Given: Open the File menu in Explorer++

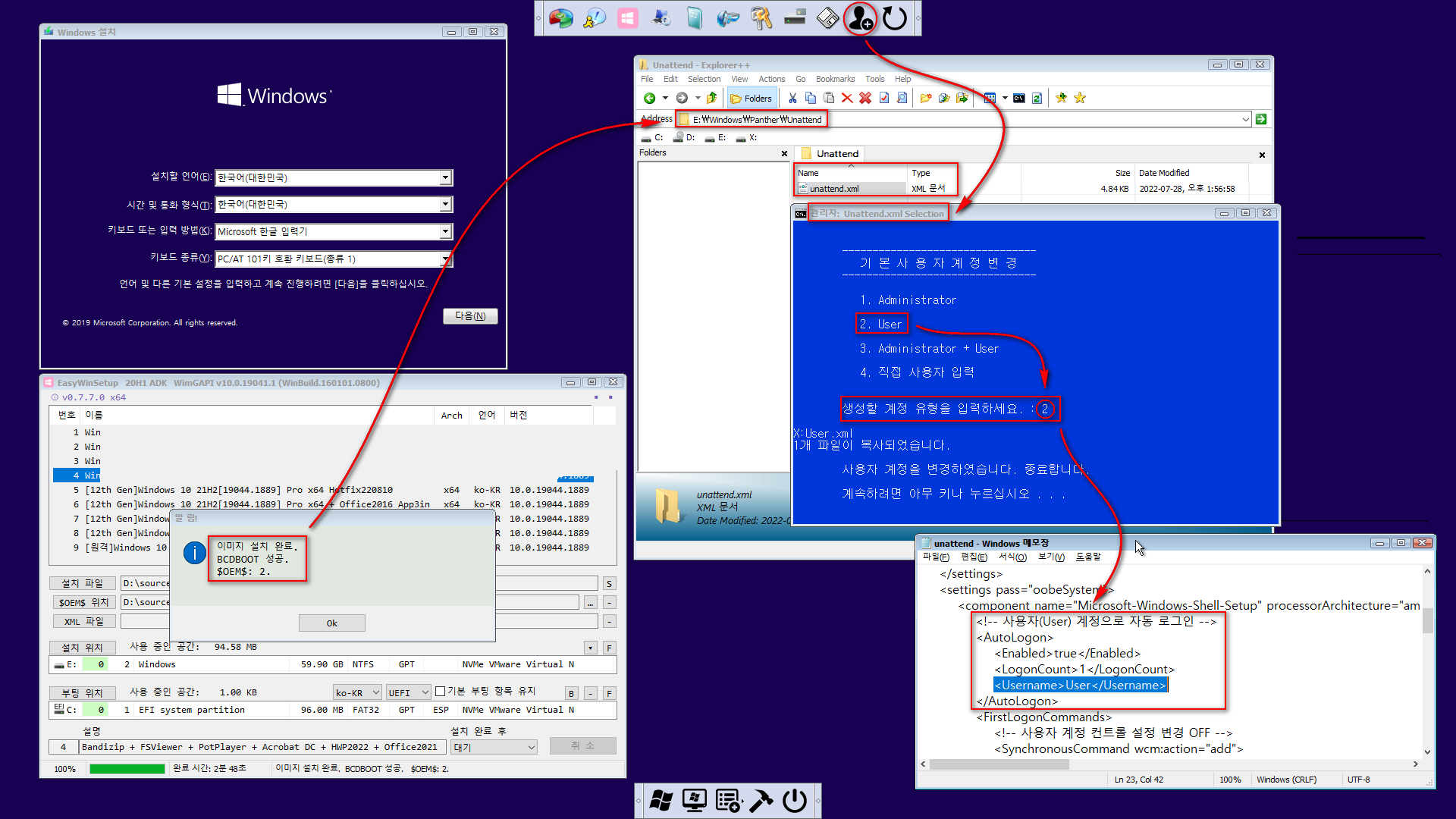Looking at the screenshot, I should pos(647,79).
